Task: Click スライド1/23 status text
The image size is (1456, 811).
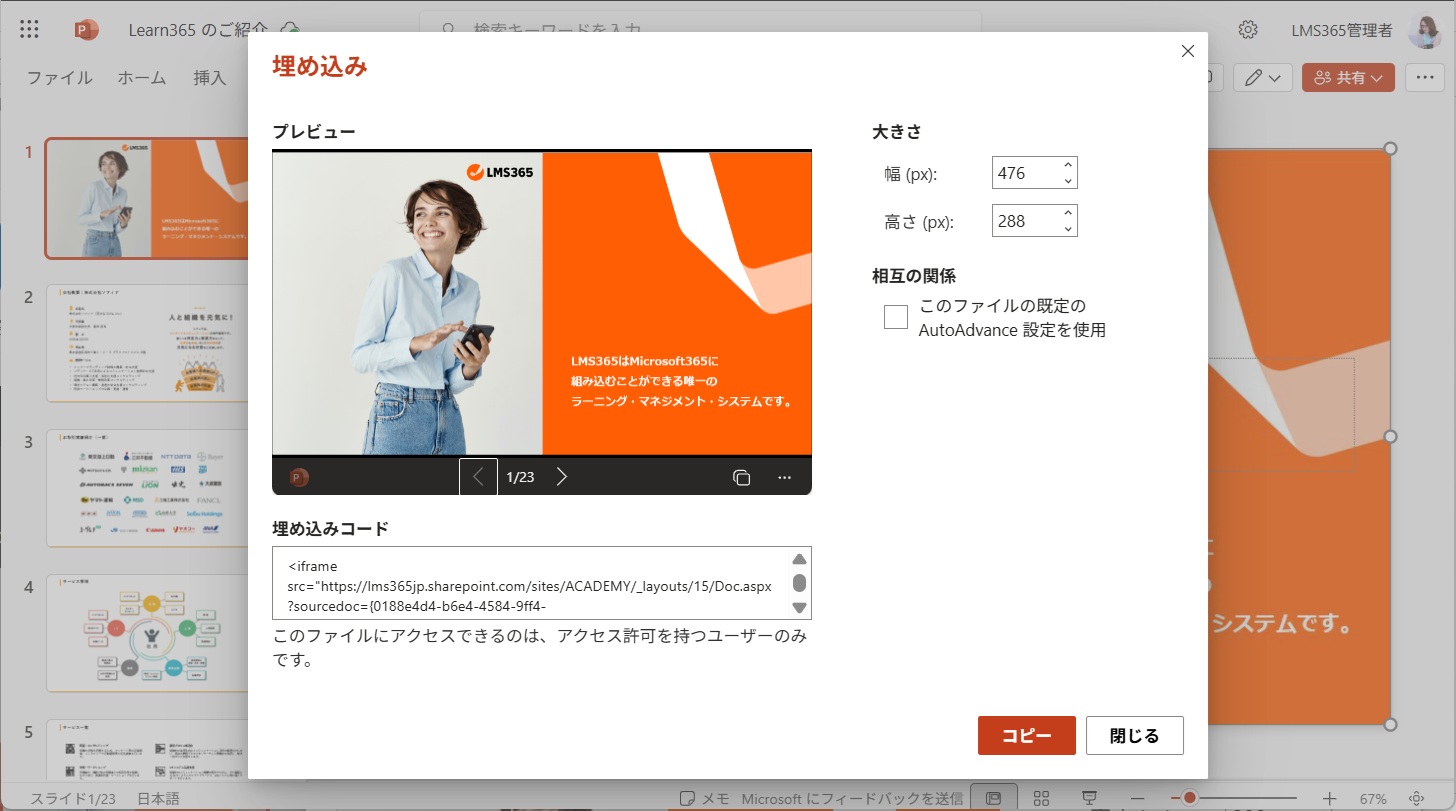Action: (73, 798)
